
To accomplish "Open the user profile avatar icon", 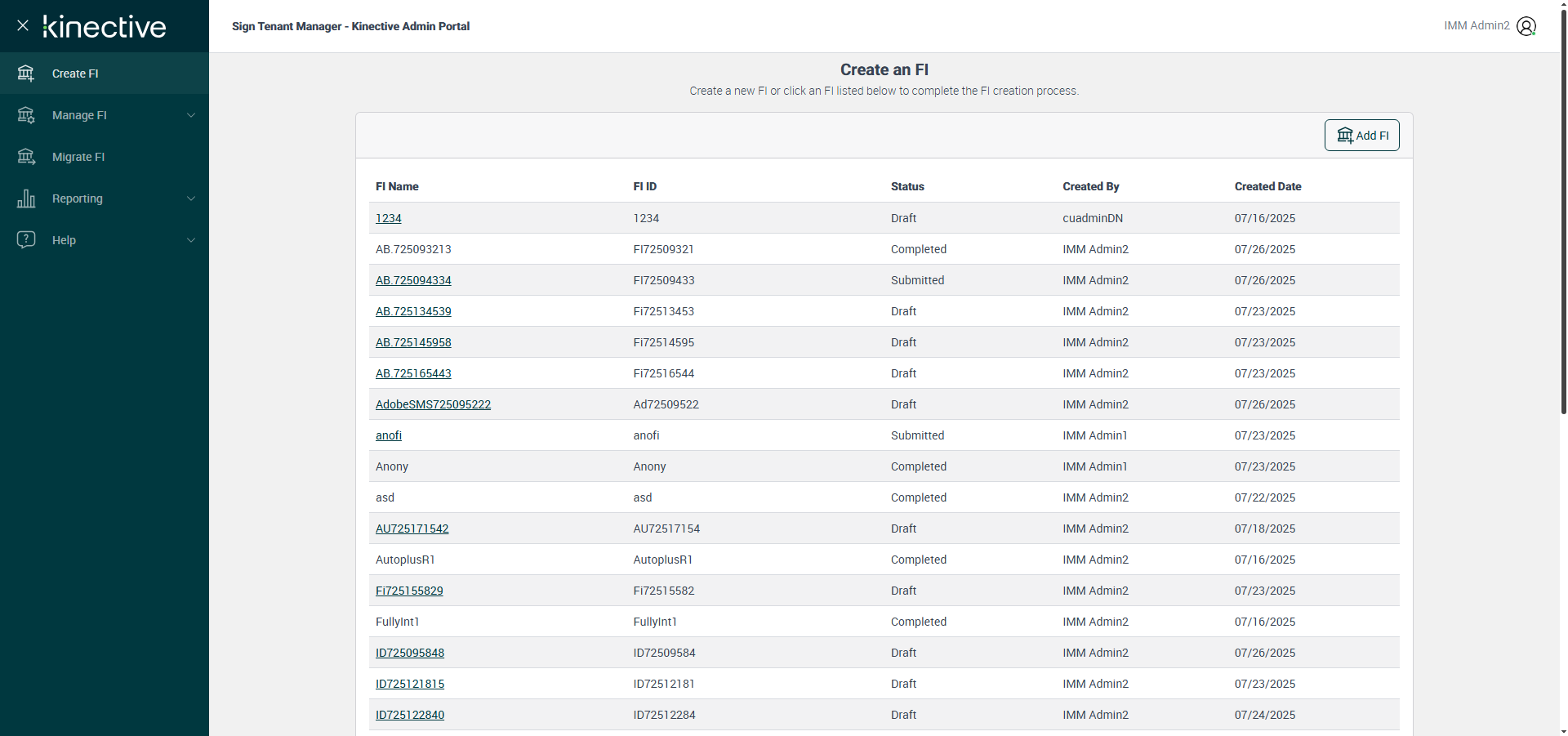I will (1526, 26).
